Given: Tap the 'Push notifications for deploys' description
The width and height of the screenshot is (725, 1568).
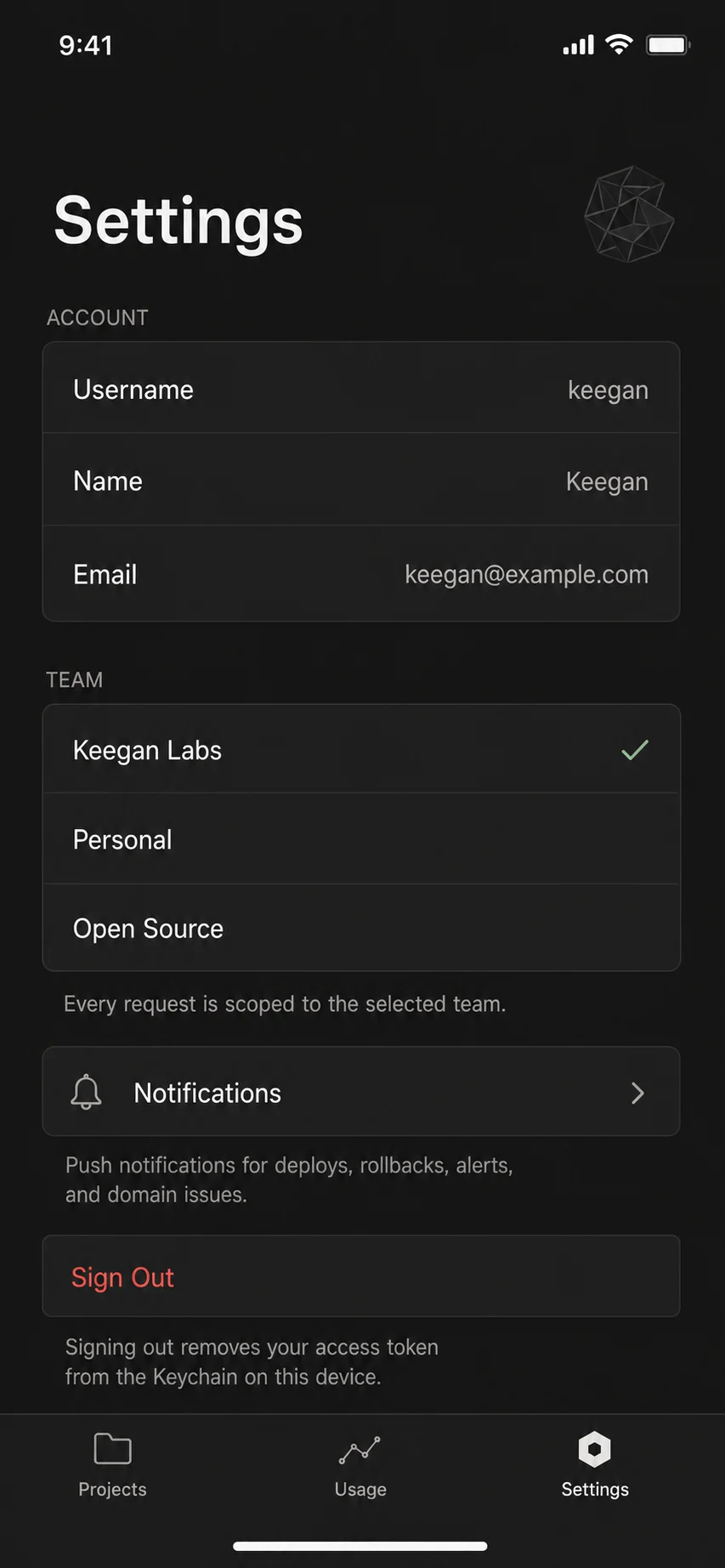Looking at the screenshot, I should point(289,1179).
